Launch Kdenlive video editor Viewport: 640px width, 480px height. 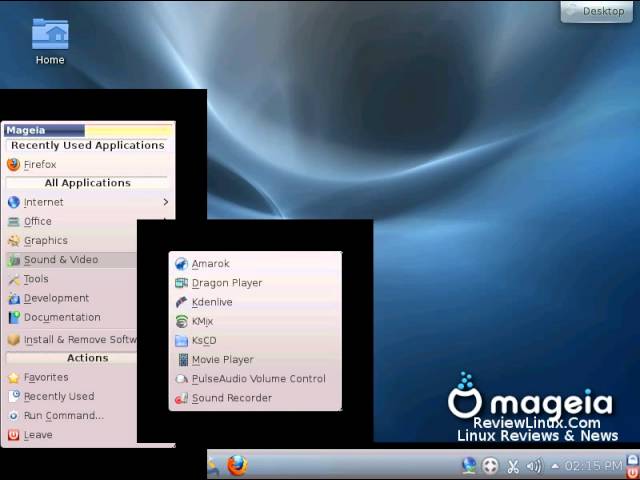pyautogui.click(x=255, y=302)
